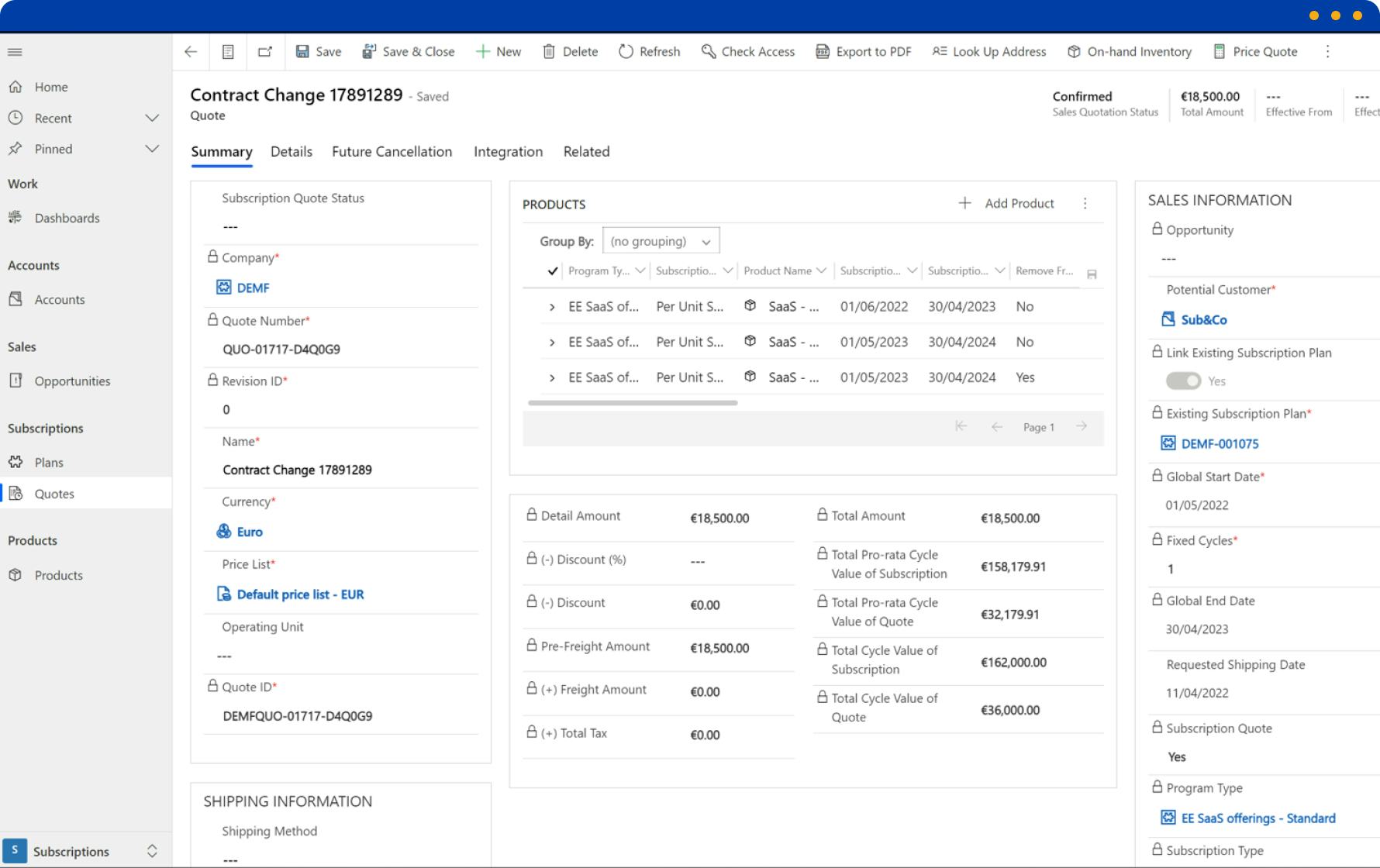Image resolution: width=1380 pixels, height=868 pixels.
Task: Open On-hand Inventory
Action: (1129, 51)
